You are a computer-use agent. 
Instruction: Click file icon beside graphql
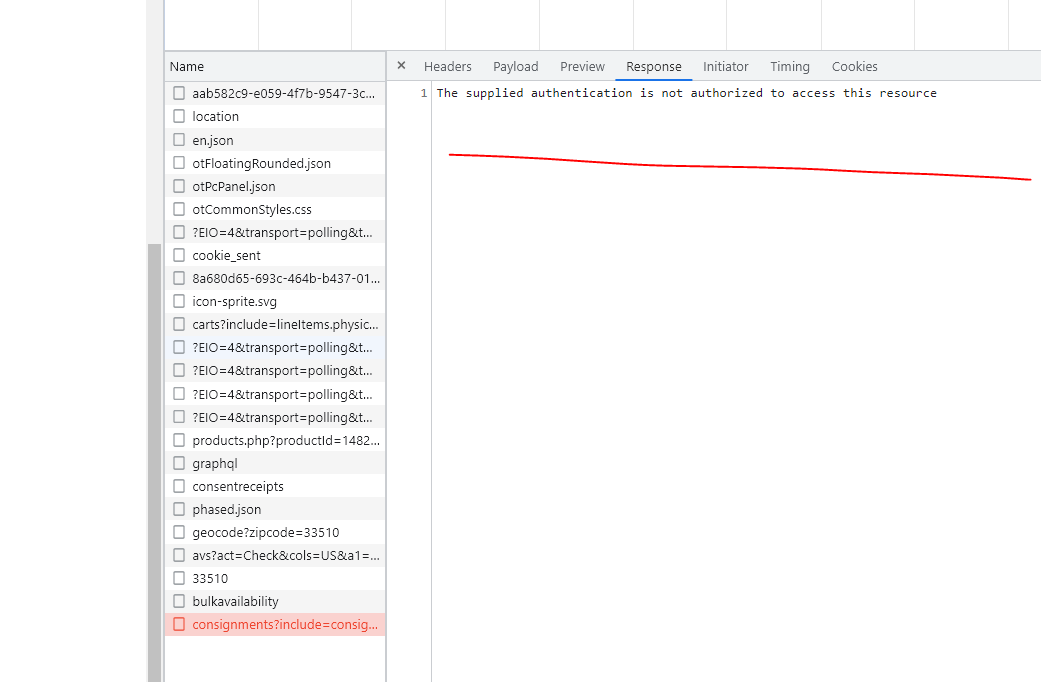tap(179, 463)
